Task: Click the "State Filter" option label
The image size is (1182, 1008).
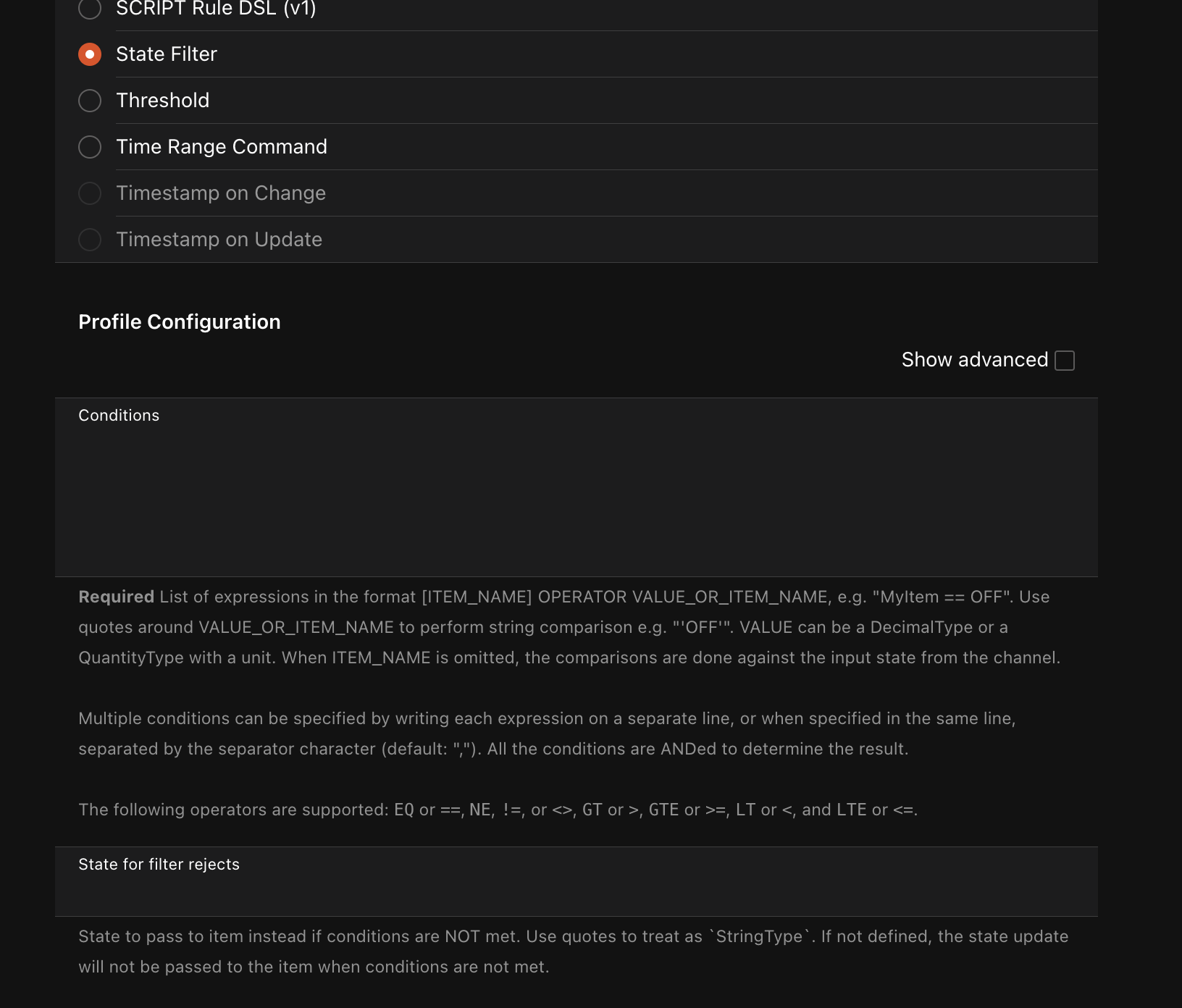Action: coord(166,54)
